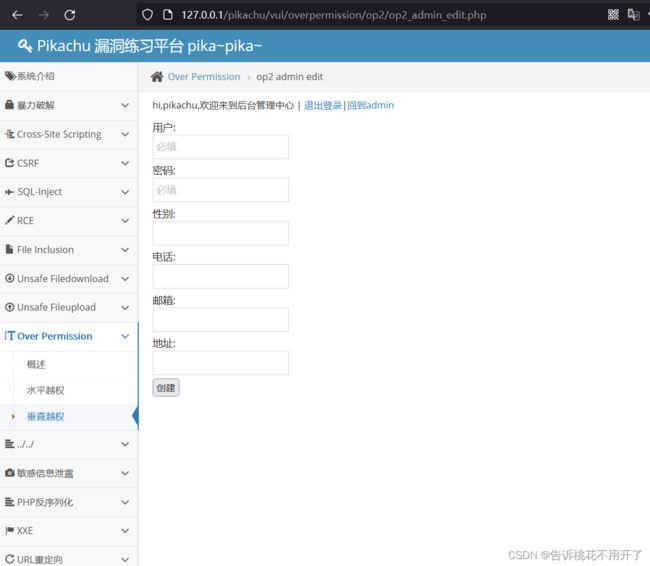Image resolution: width=650 pixels, height=566 pixels.
Task: Select the ../../ directory traversal icon
Action: pos(9,444)
